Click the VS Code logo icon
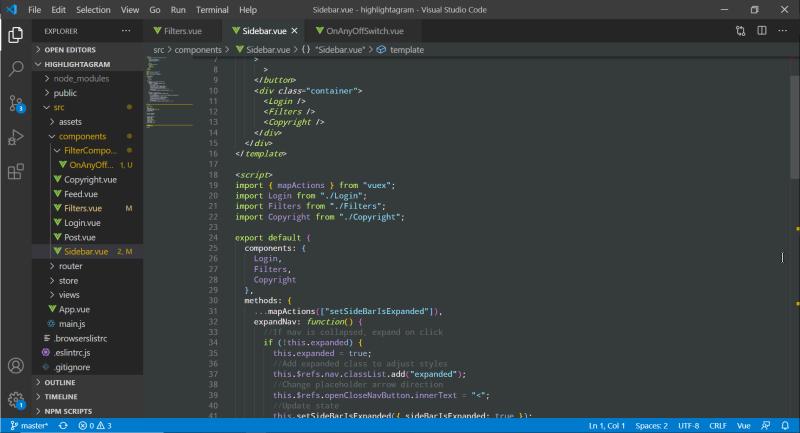Viewport: 800px width, 433px height. [11, 10]
